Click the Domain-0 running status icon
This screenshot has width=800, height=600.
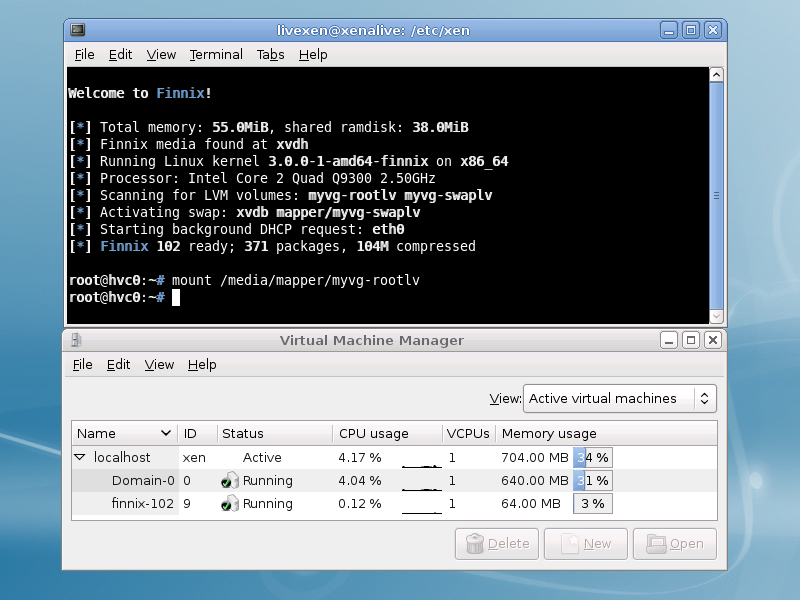click(229, 481)
